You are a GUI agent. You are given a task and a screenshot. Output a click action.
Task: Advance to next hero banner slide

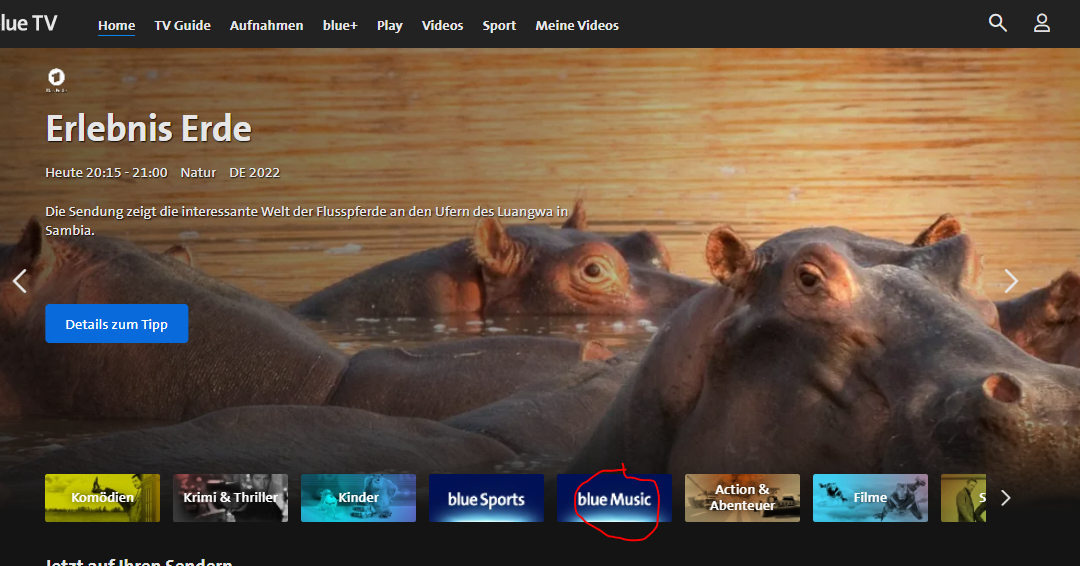pos(1010,281)
